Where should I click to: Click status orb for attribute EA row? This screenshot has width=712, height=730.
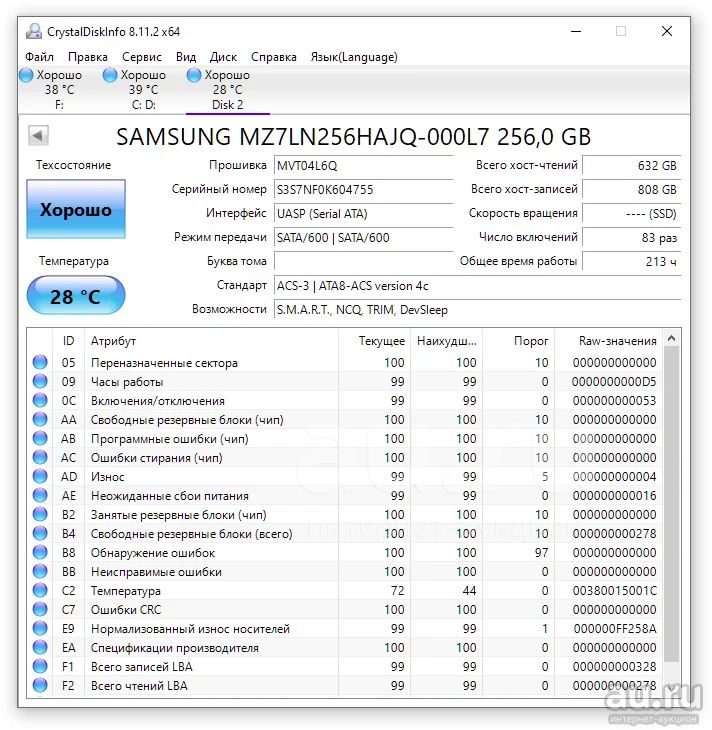click(40, 648)
